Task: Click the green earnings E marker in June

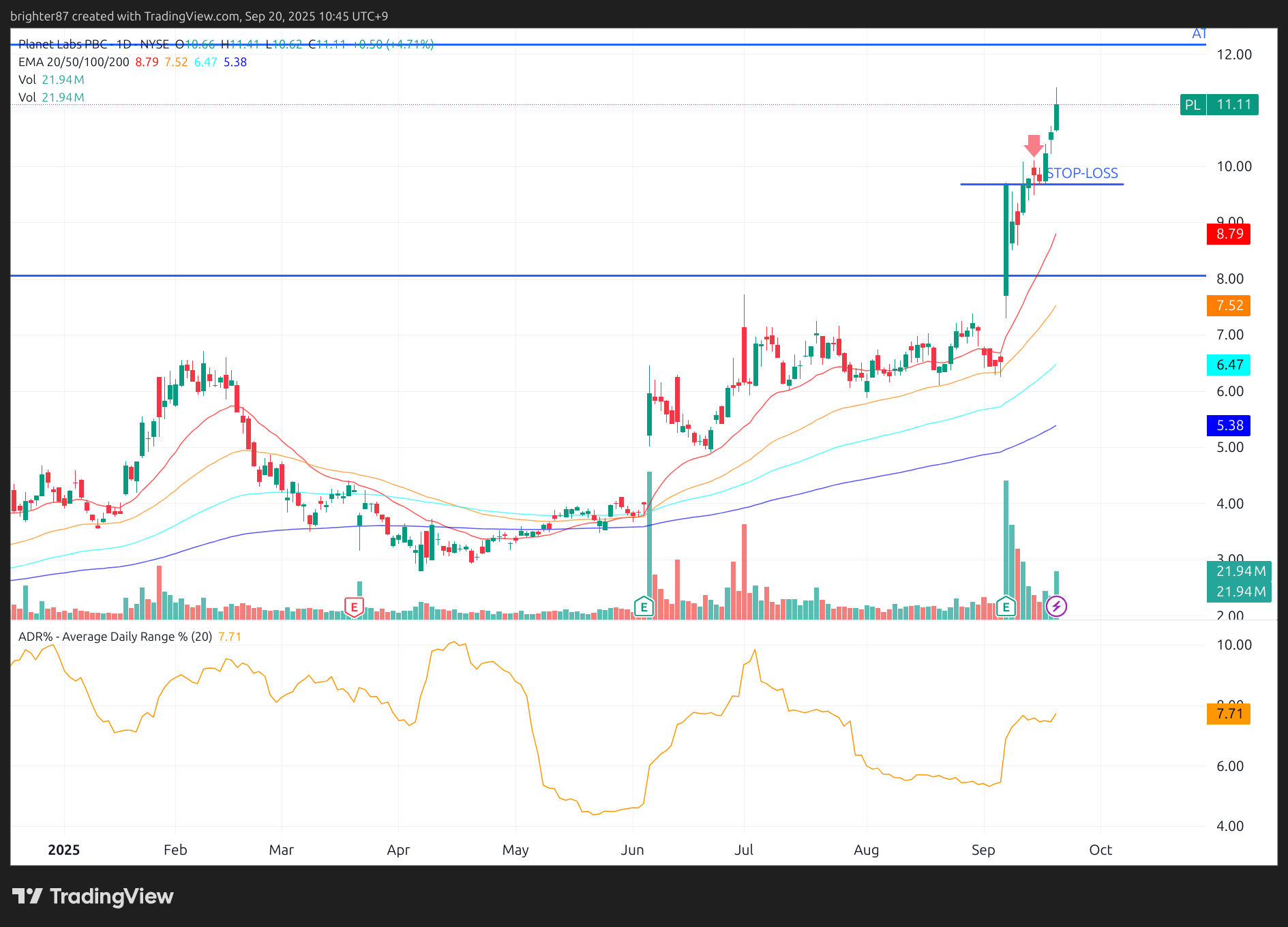Action: (x=644, y=607)
